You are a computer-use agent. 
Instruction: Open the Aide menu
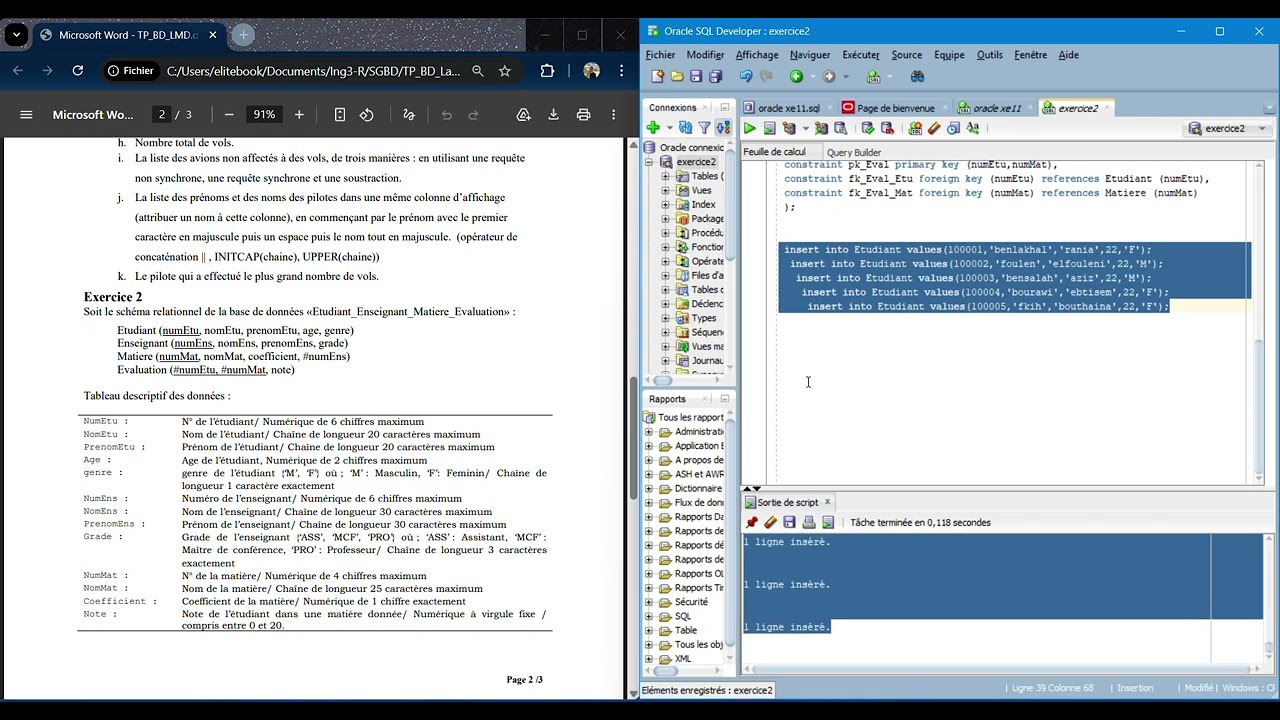(1068, 55)
